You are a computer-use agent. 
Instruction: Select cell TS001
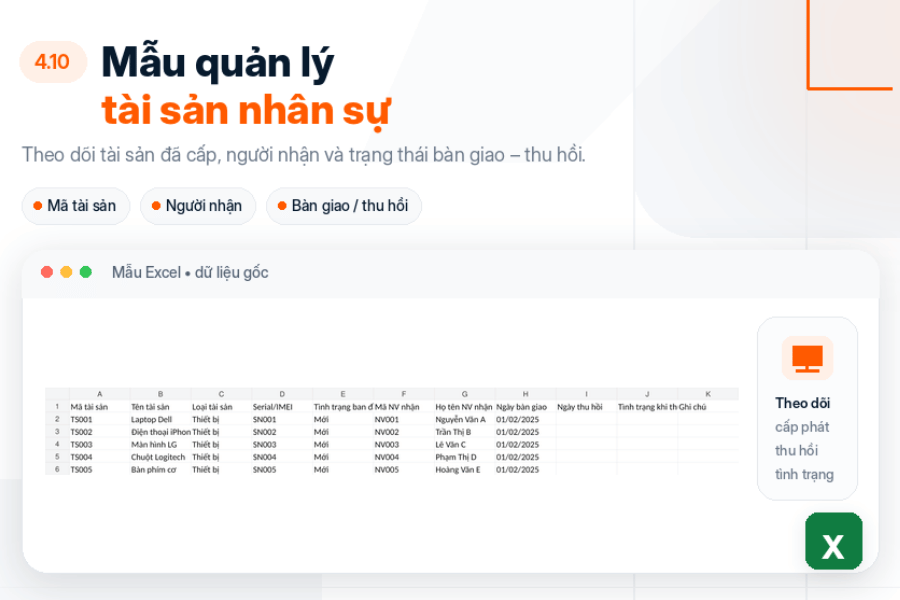coord(100,419)
